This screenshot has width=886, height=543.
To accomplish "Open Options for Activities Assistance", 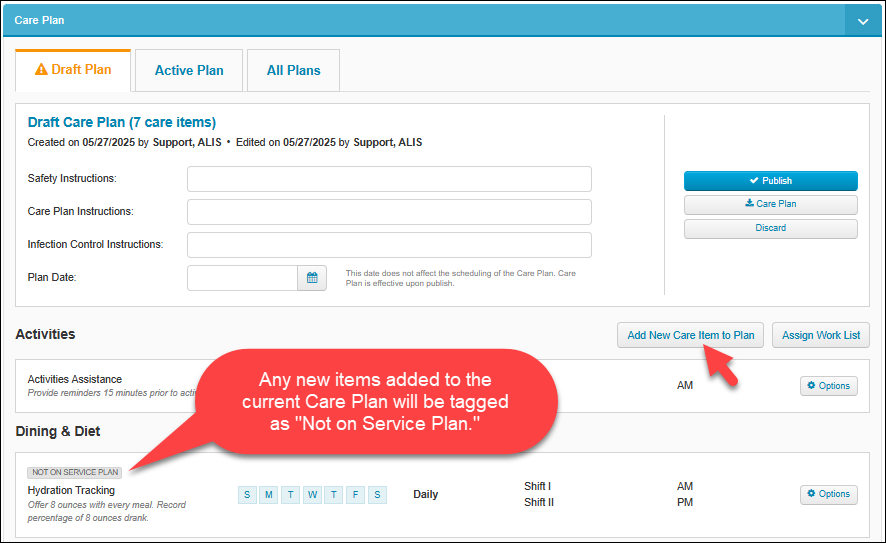I will point(828,386).
